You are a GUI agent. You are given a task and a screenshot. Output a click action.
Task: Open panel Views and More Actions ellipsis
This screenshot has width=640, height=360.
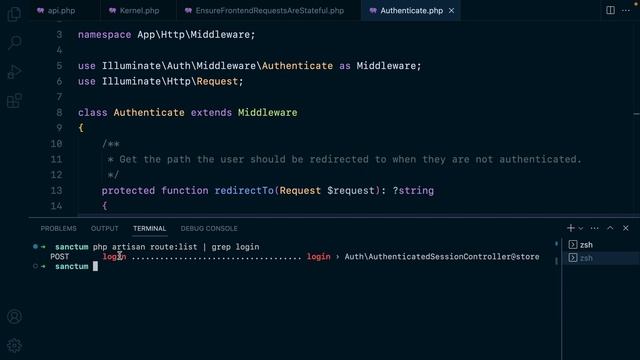pos(595,228)
